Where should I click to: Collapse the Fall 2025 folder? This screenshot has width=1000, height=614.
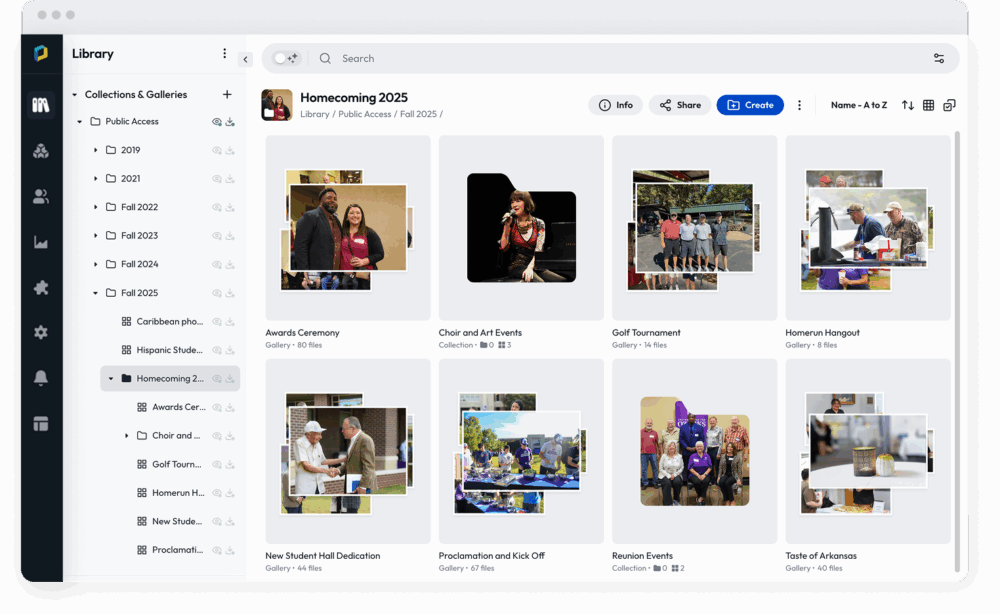[96, 293]
